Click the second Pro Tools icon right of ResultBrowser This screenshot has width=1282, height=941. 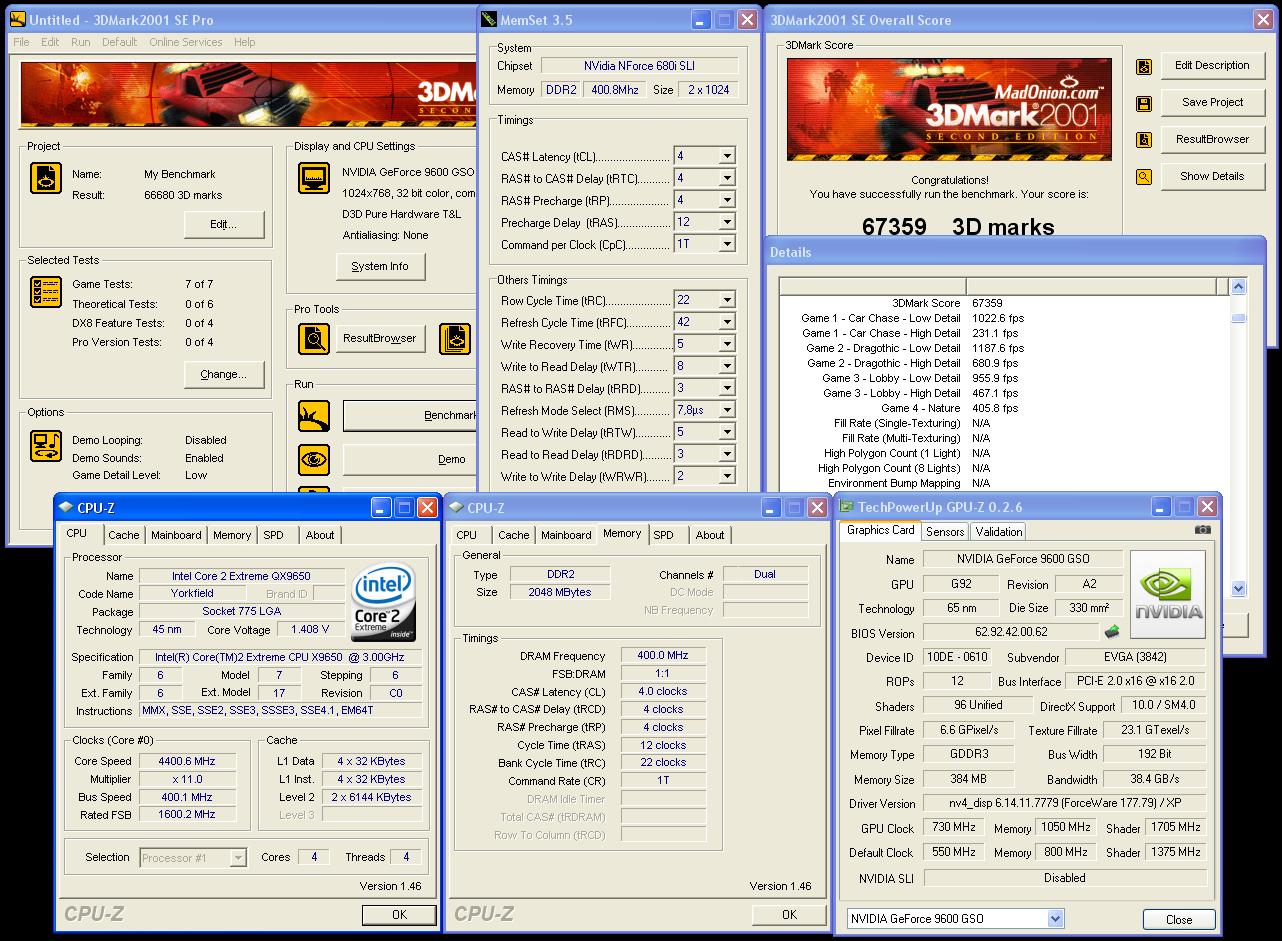point(455,339)
